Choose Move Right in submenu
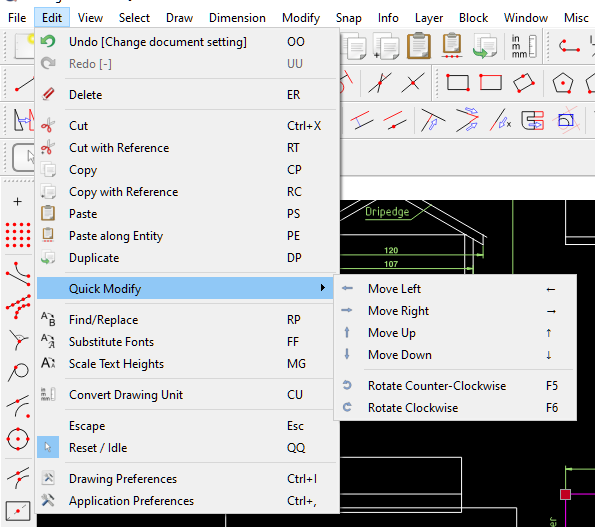Screen dimensions: 595x527 pyautogui.click(x=455, y=311)
